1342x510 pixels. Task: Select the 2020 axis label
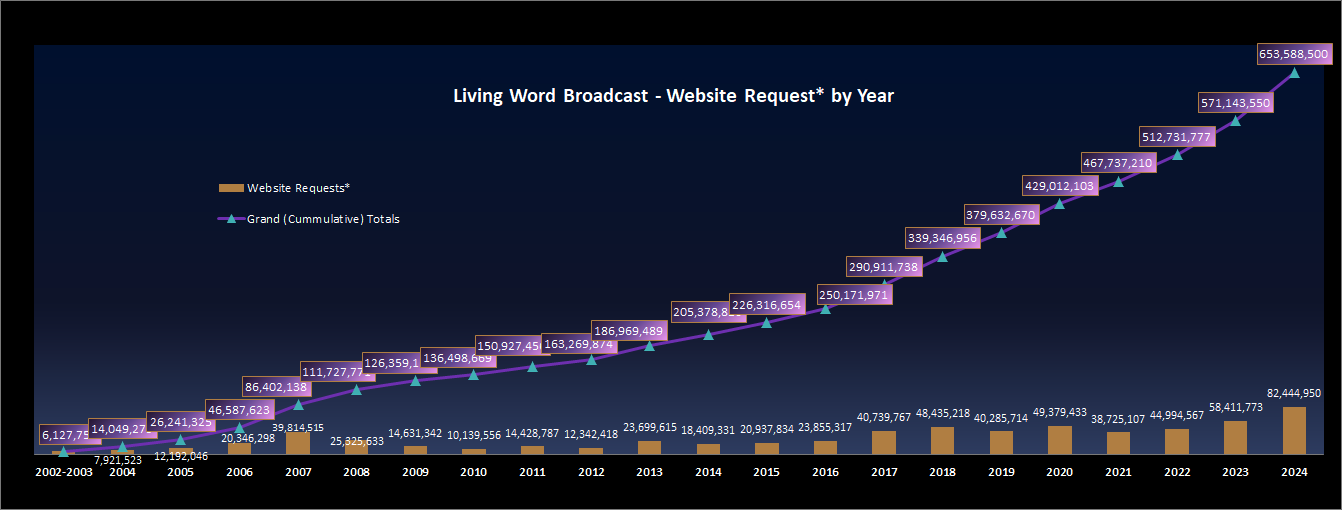(1060, 471)
